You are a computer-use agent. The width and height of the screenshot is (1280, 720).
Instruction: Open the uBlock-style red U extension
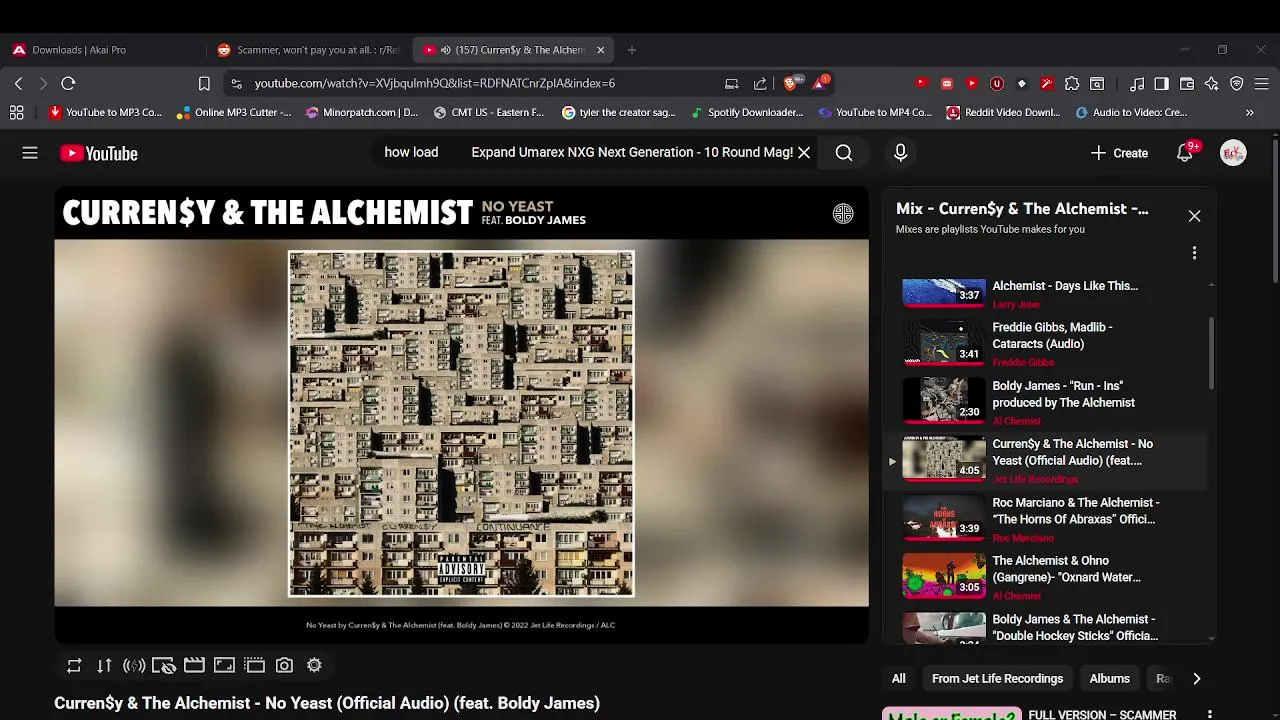(x=997, y=84)
